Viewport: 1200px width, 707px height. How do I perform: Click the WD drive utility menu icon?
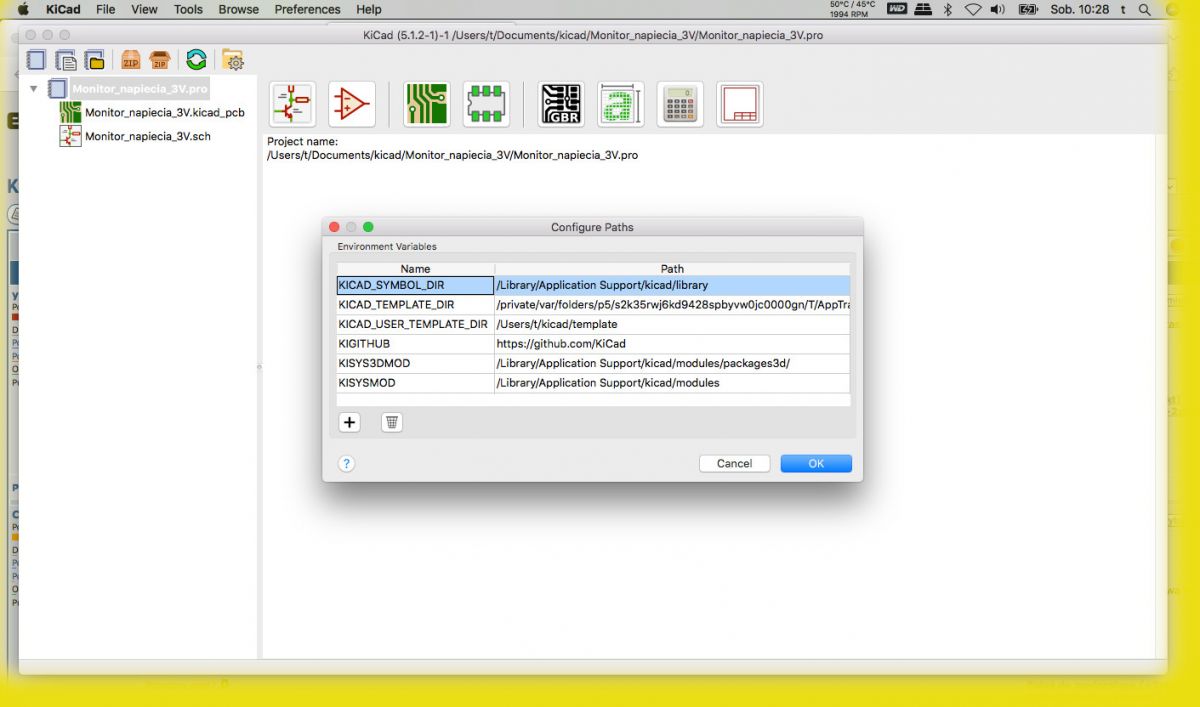click(x=897, y=9)
